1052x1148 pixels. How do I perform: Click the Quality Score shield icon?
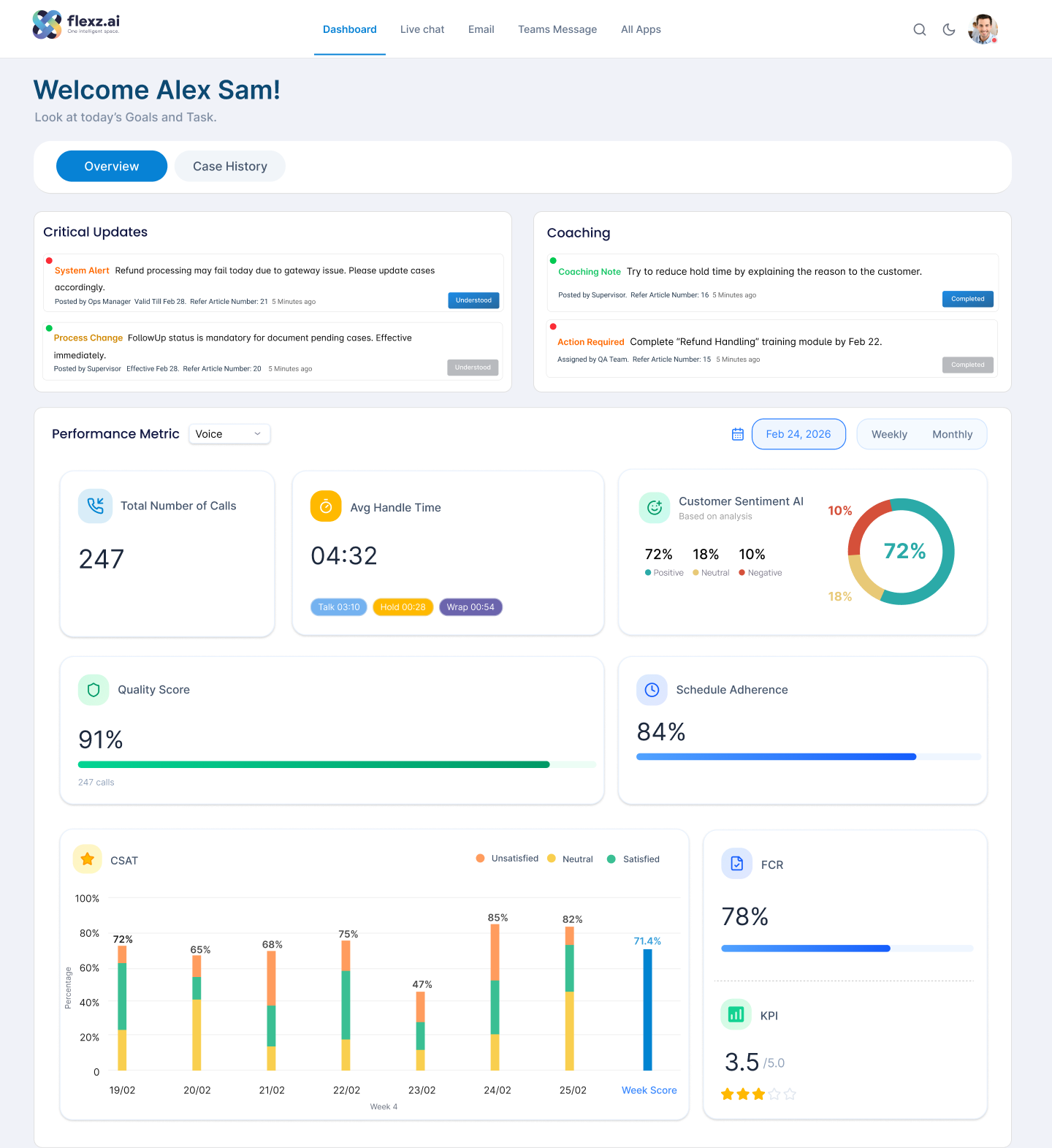pos(94,690)
